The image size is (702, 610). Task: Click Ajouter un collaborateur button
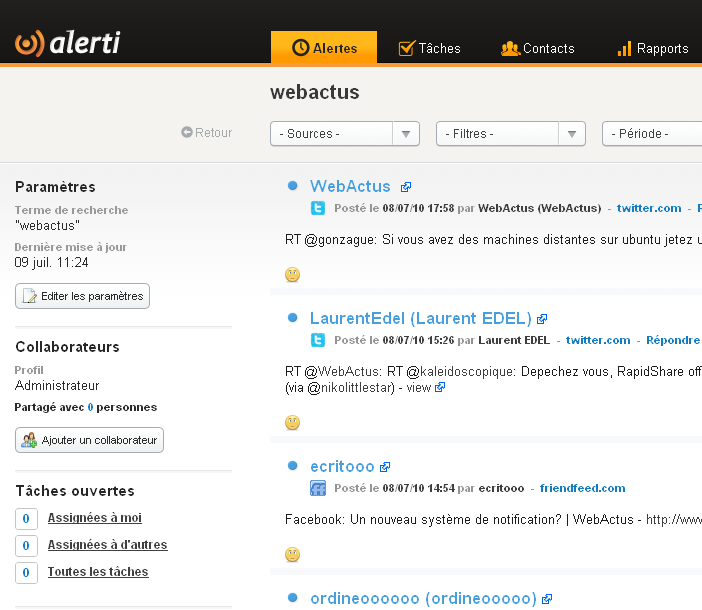point(89,440)
